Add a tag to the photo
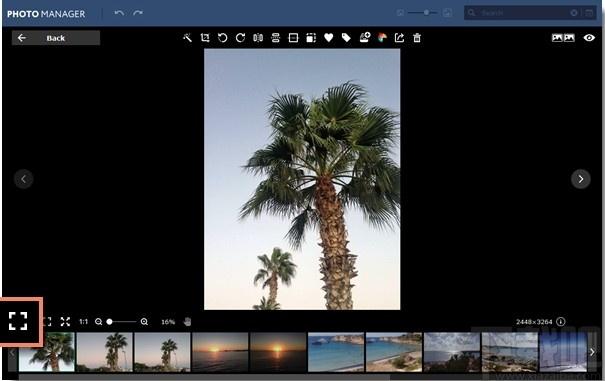This screenshot has width=605, height=381. click(346, 38)
